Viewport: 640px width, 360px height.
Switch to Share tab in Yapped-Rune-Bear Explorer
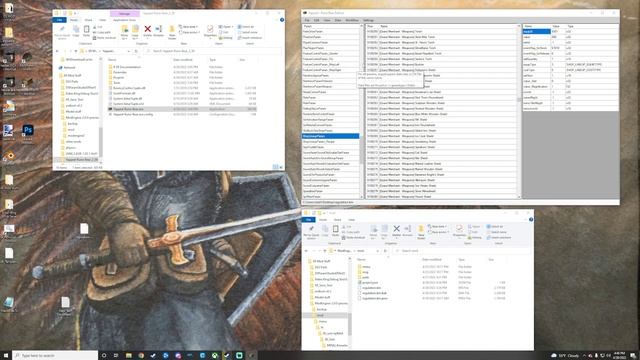tap(88, 20)
